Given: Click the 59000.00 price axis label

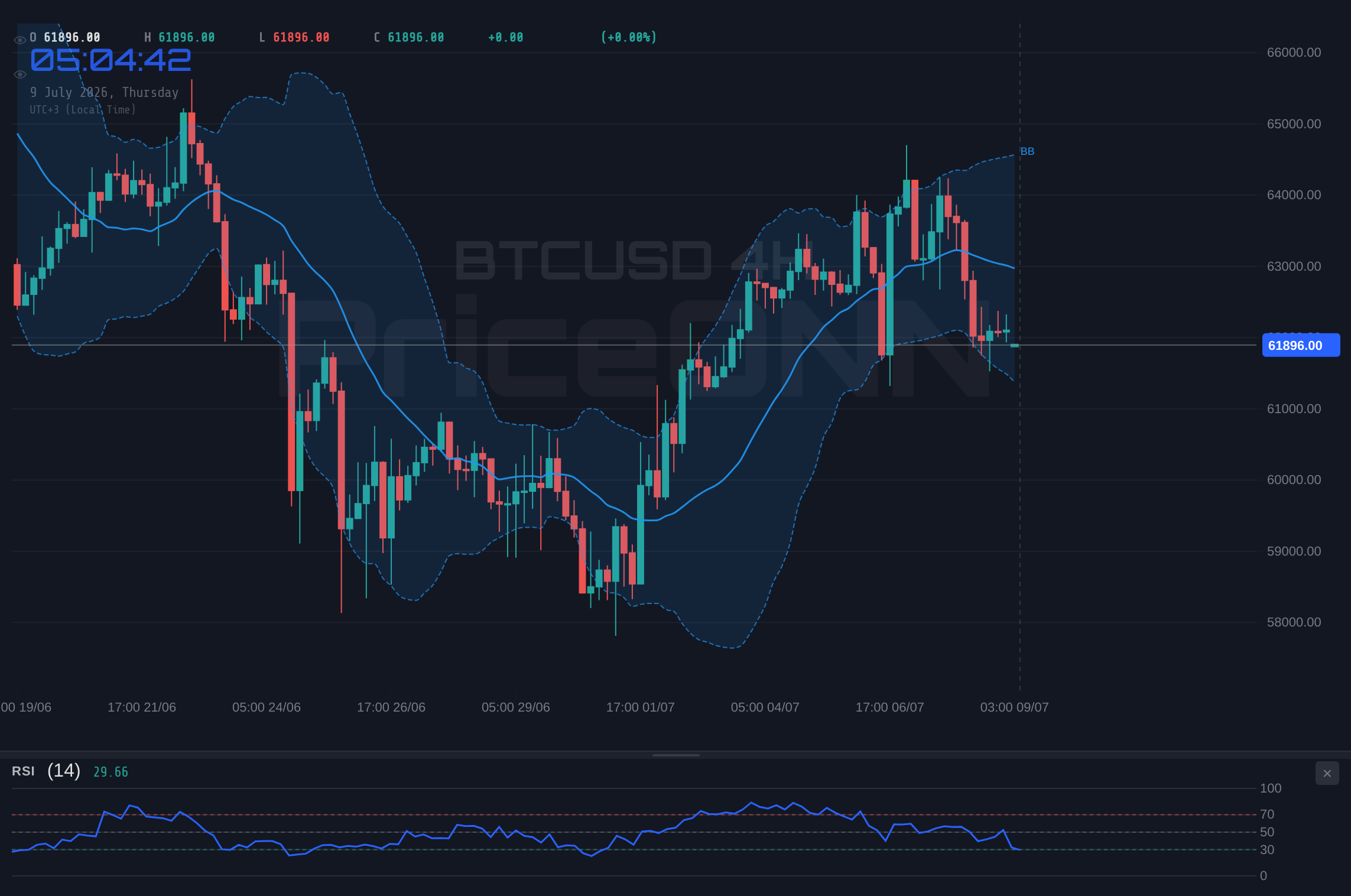Looking at the screenshot, I should pos(1294,551).
